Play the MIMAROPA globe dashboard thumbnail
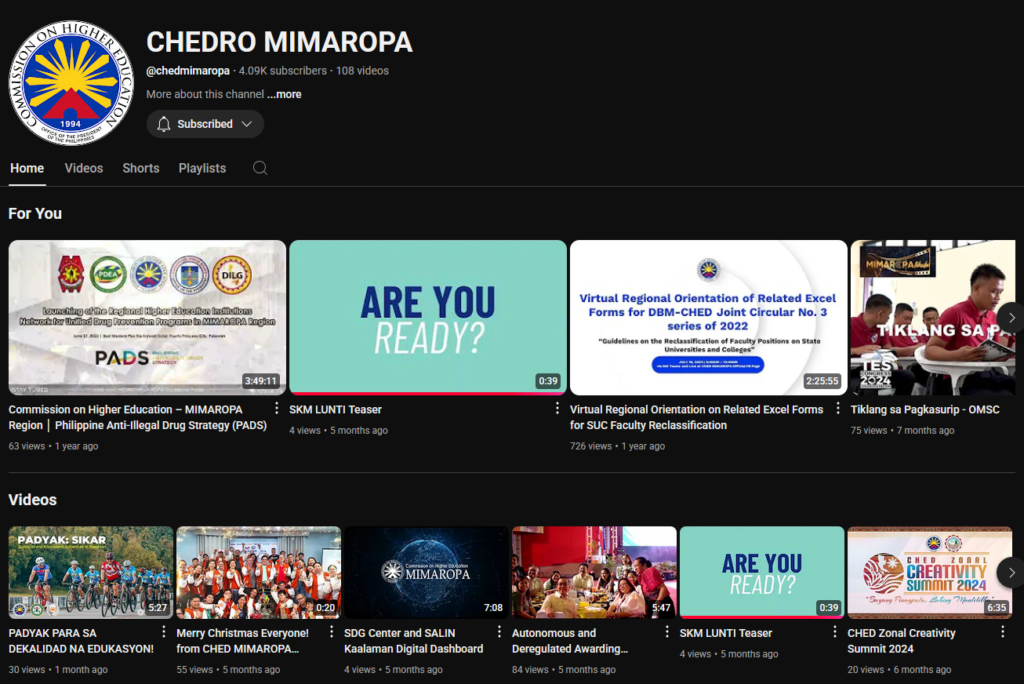 [426, 573]
